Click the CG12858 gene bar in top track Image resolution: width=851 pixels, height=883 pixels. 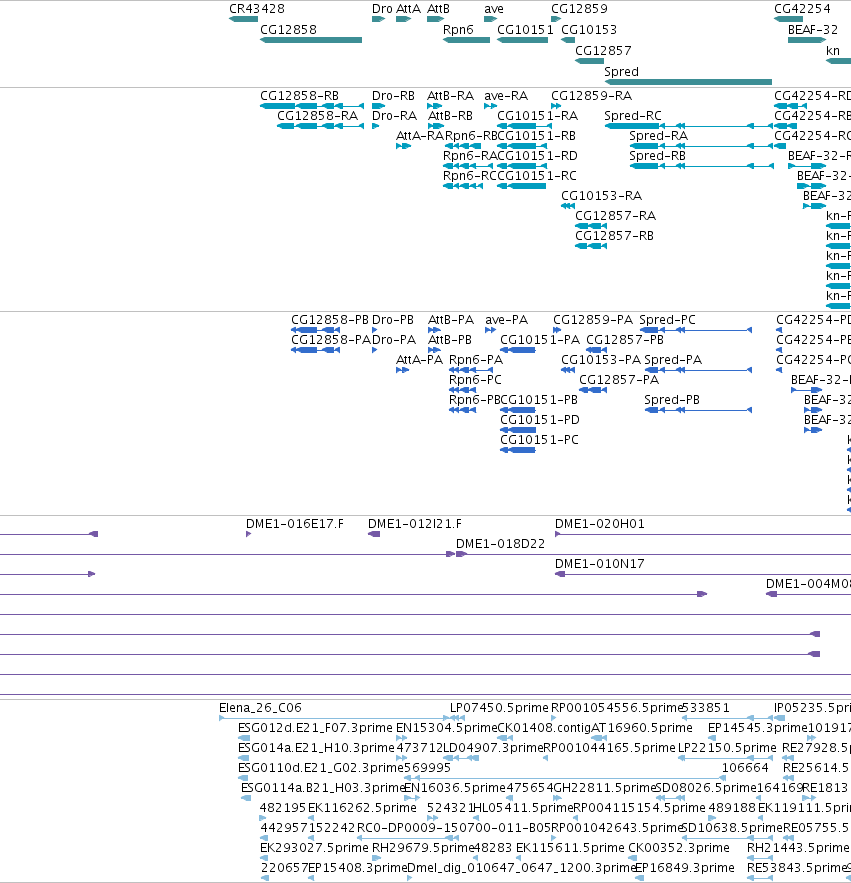[x=311, y=40]
